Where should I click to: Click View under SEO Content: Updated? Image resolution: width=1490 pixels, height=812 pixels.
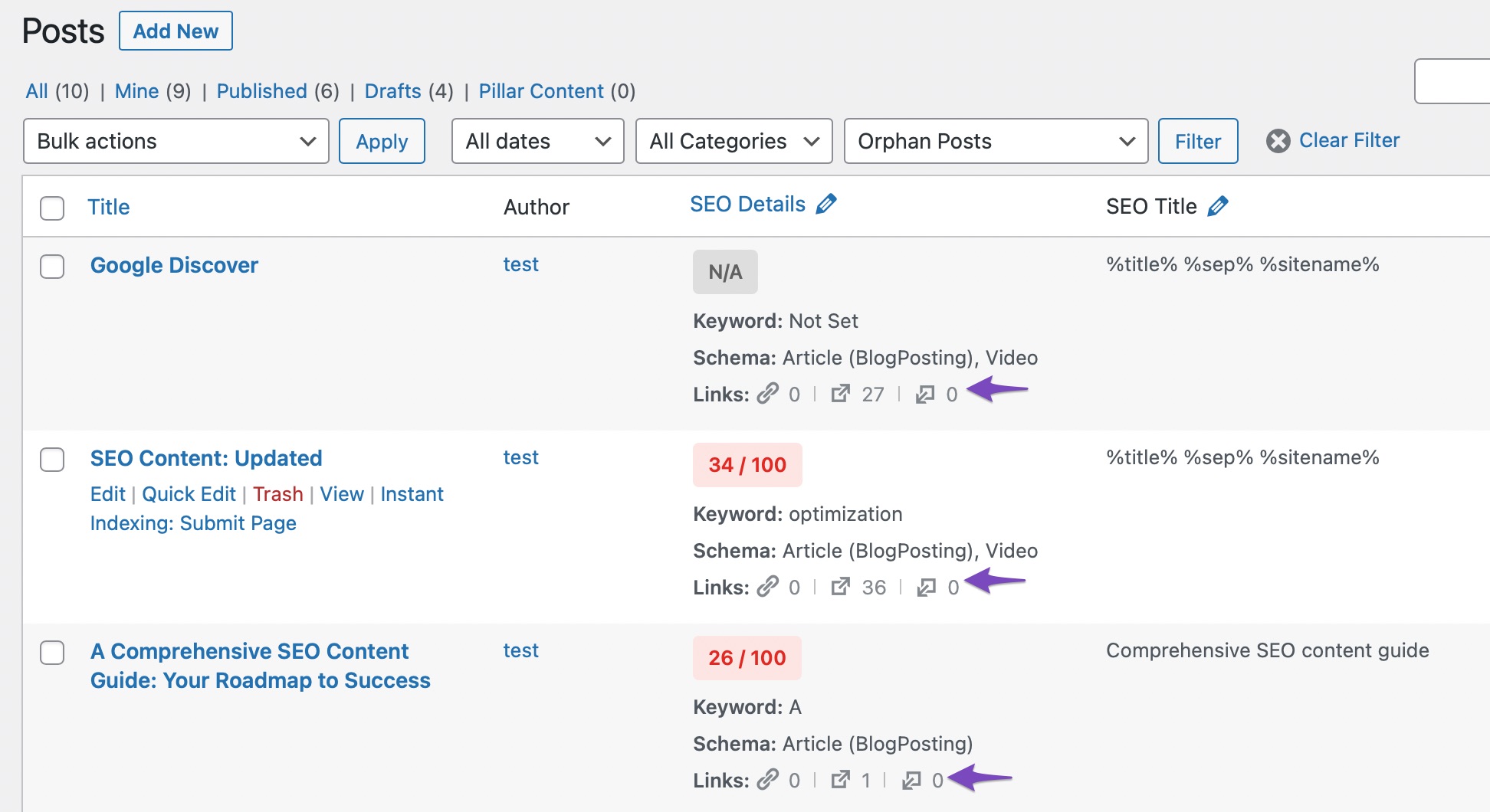342,494
